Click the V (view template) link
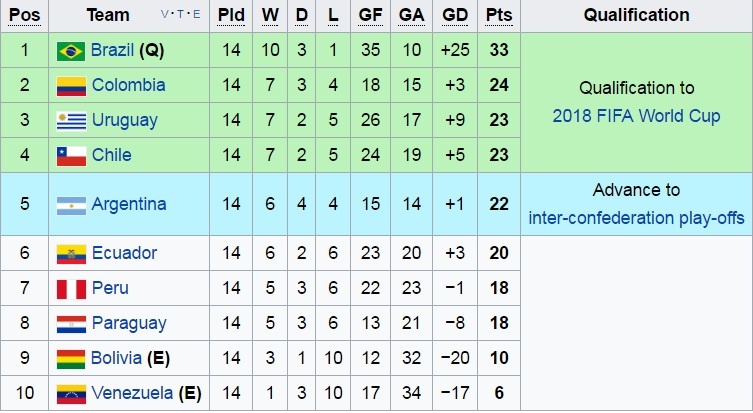This screenshot has width=753, height=413. point(165,15)
